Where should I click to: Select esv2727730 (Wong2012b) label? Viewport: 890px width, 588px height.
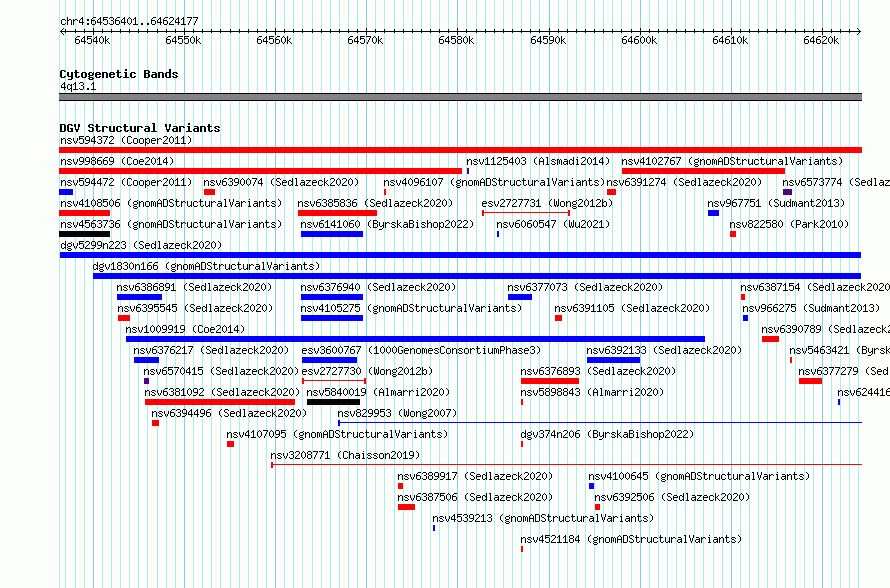367,371
